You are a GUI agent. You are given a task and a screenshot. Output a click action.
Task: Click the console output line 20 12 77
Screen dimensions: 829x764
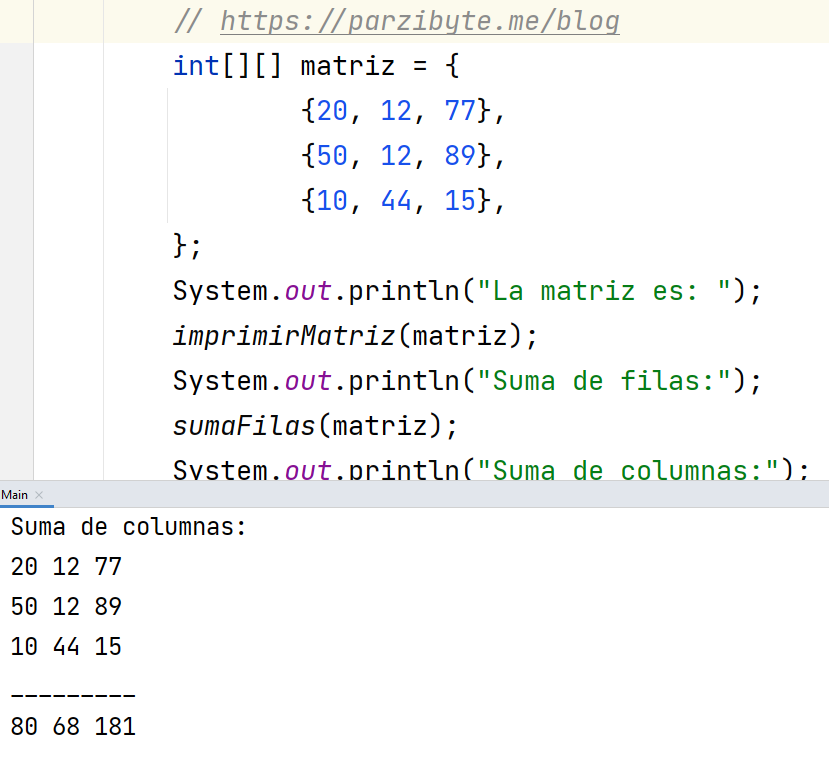coord(66,567)
